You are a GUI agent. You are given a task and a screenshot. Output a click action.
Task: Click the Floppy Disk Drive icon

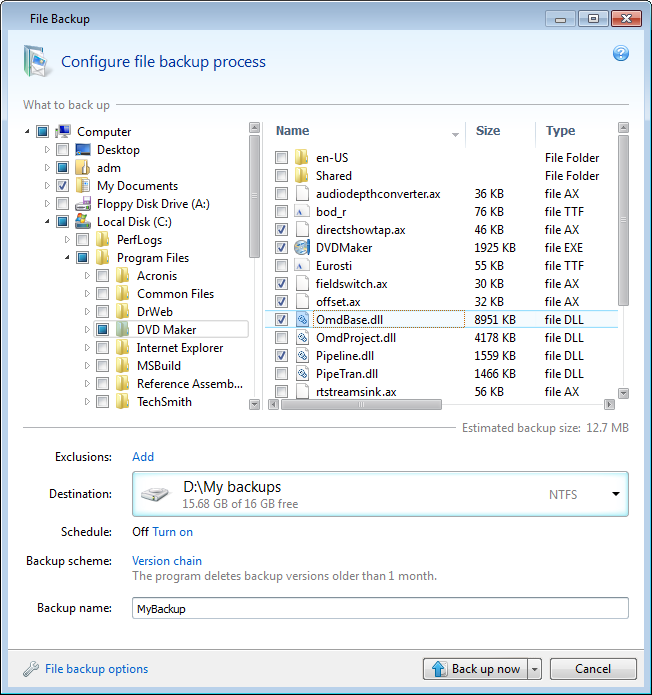click(x=83, y=203)
